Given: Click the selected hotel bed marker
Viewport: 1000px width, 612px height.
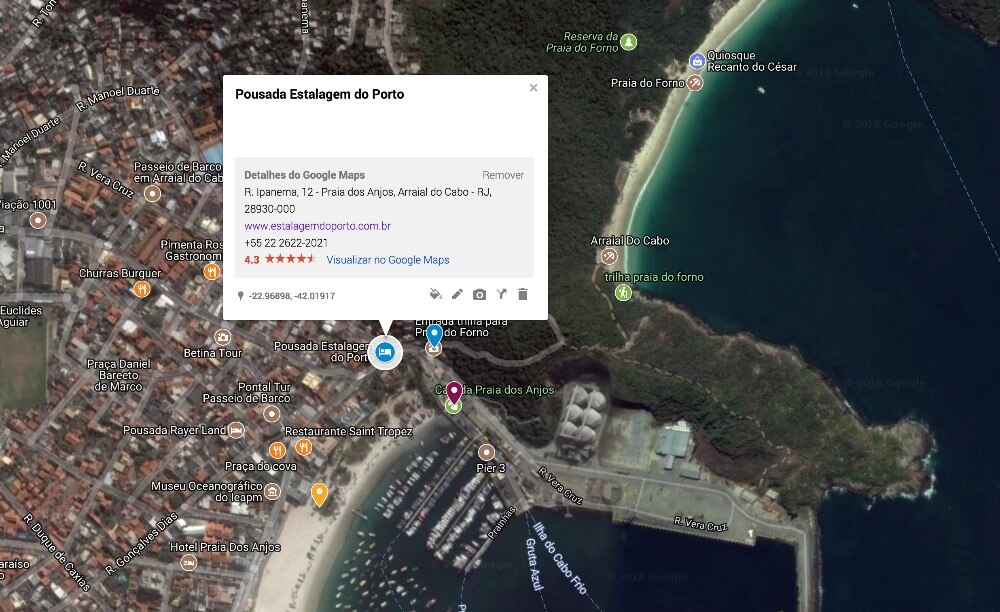Looking at the screenshot, I should 385,352.
